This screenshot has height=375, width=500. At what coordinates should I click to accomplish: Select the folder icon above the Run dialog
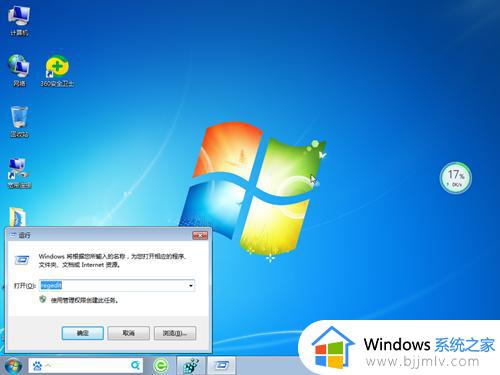tap(17, 217)
